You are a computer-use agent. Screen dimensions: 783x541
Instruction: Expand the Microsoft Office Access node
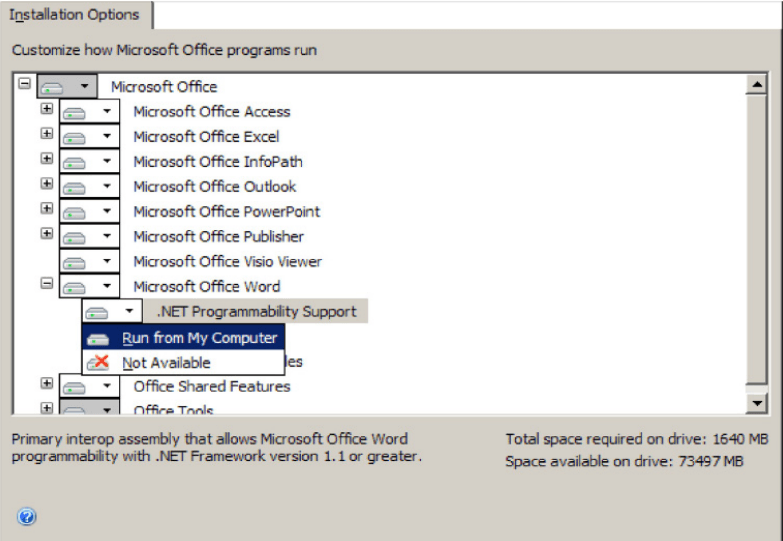[46, 108]
